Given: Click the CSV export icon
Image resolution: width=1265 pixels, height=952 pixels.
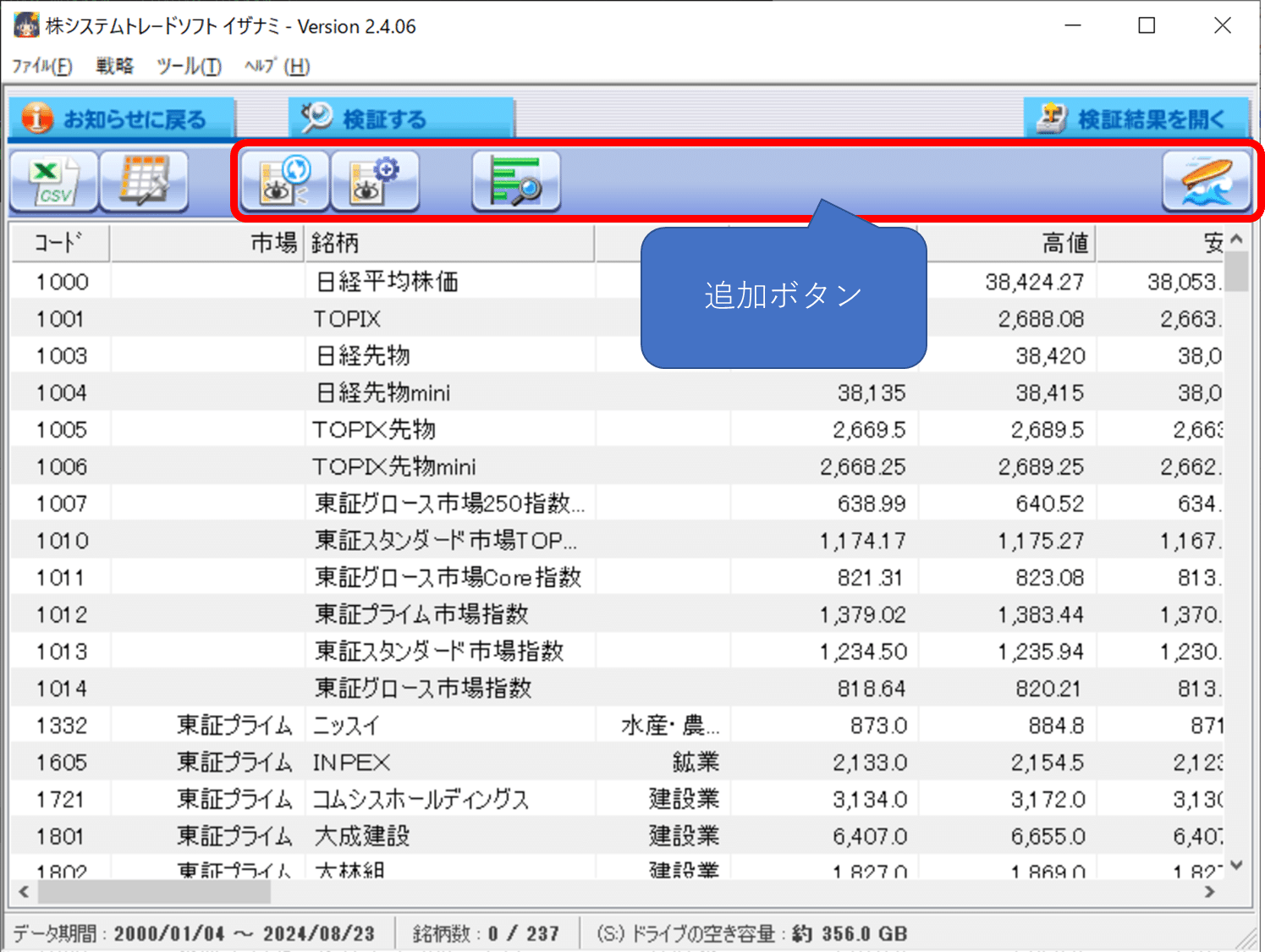Looking at the screenshot, I should tap(53, 181).
